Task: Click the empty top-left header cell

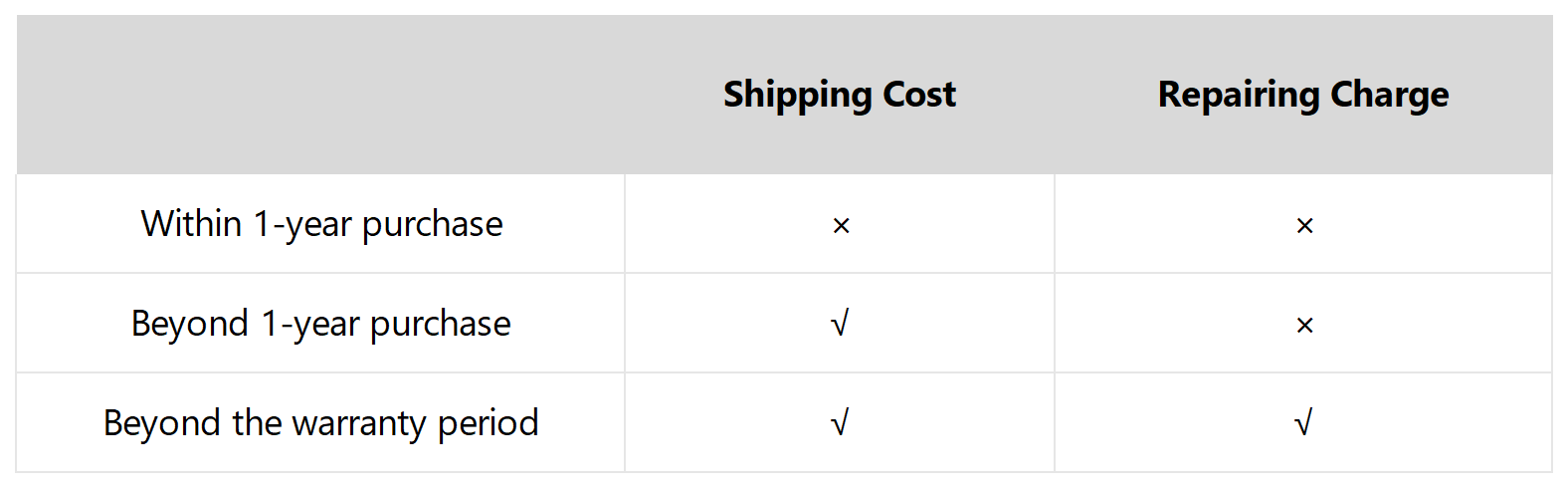Action: click(x=320, y=95)
